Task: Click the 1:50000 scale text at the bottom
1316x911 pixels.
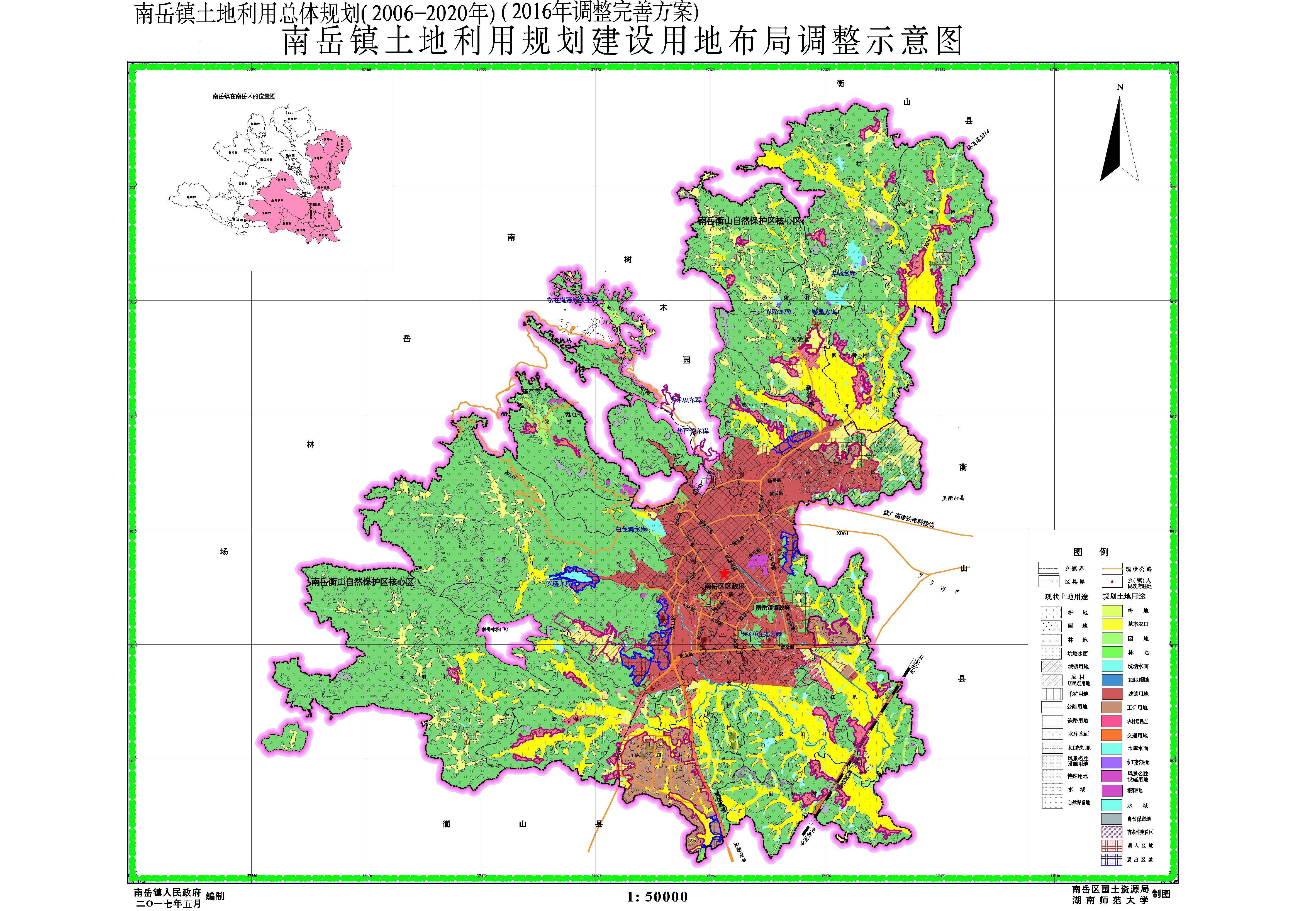Action: click(657, 897)
